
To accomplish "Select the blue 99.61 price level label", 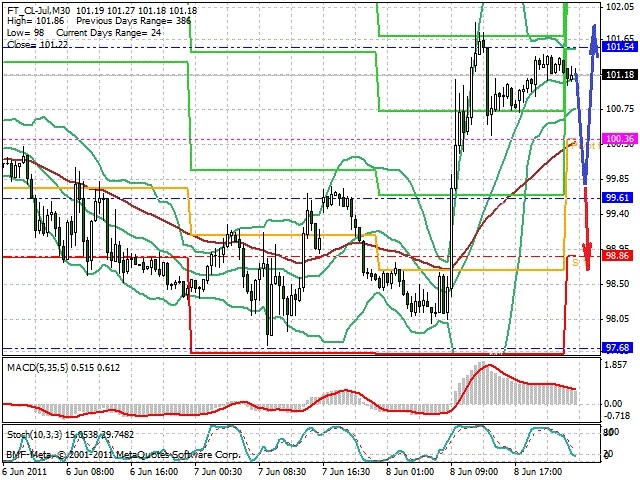I will point(617,198).
